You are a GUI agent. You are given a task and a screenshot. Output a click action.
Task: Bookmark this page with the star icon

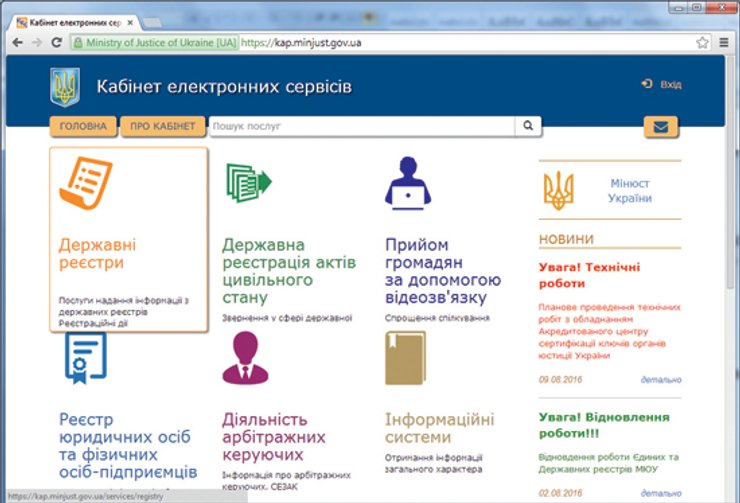[702, 43]
